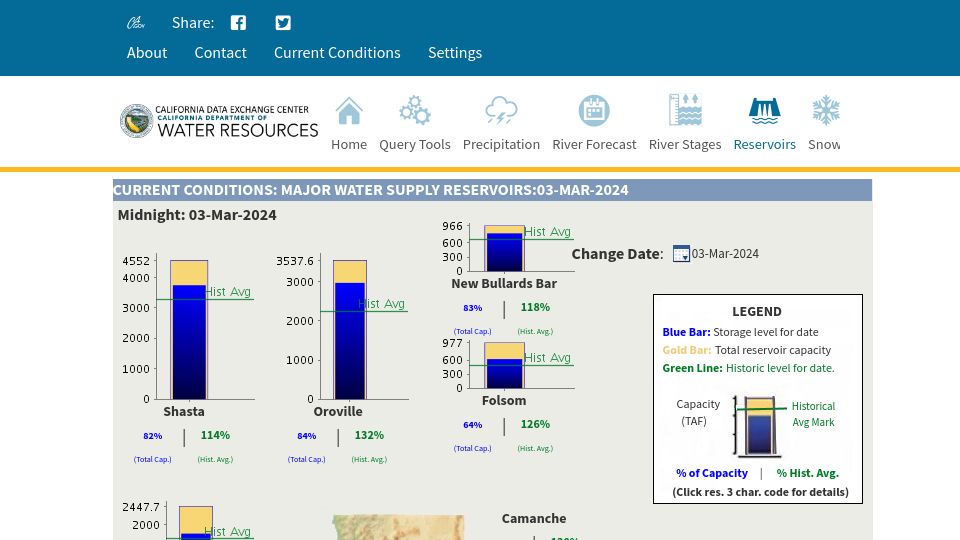Click the Water Resources department logo

(219, 121)
